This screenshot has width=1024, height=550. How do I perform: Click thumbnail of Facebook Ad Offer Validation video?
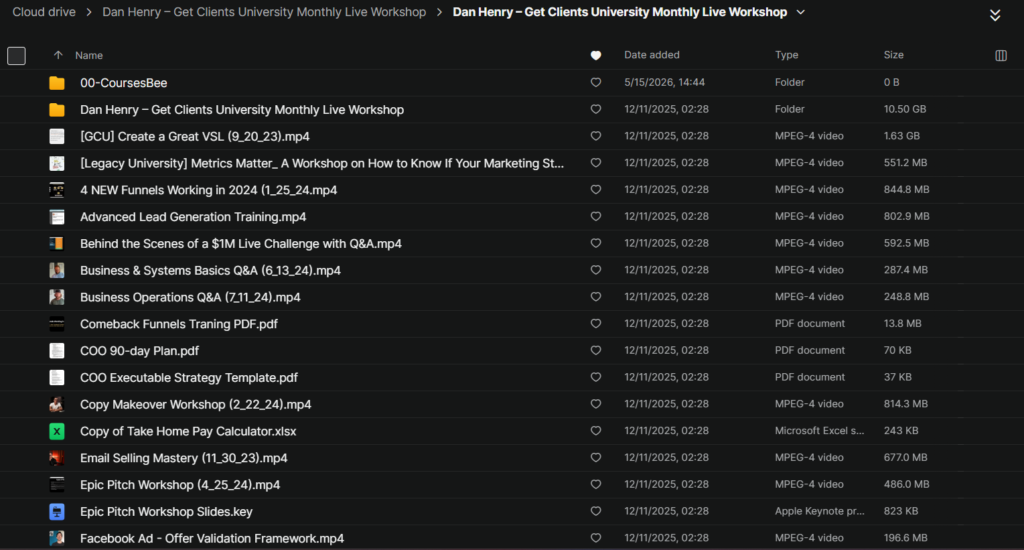click(x=57, y=538)
